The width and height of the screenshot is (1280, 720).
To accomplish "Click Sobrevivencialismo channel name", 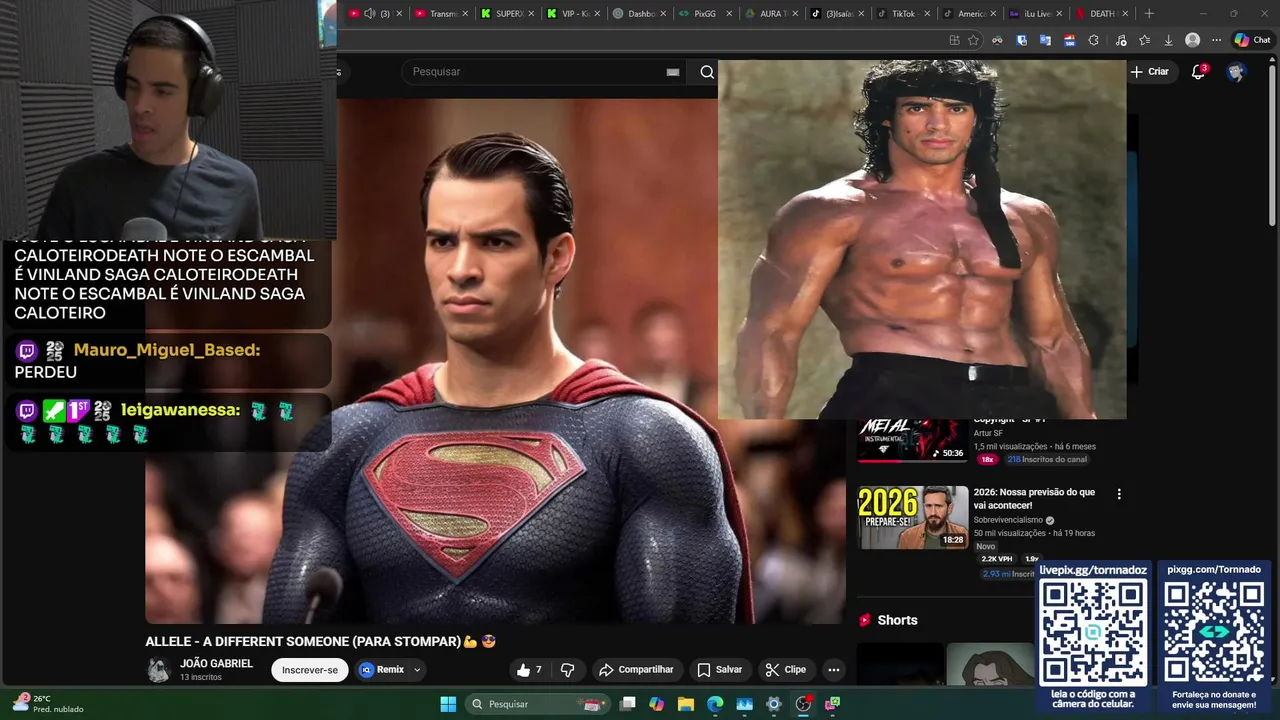I will pos(1008,520).
